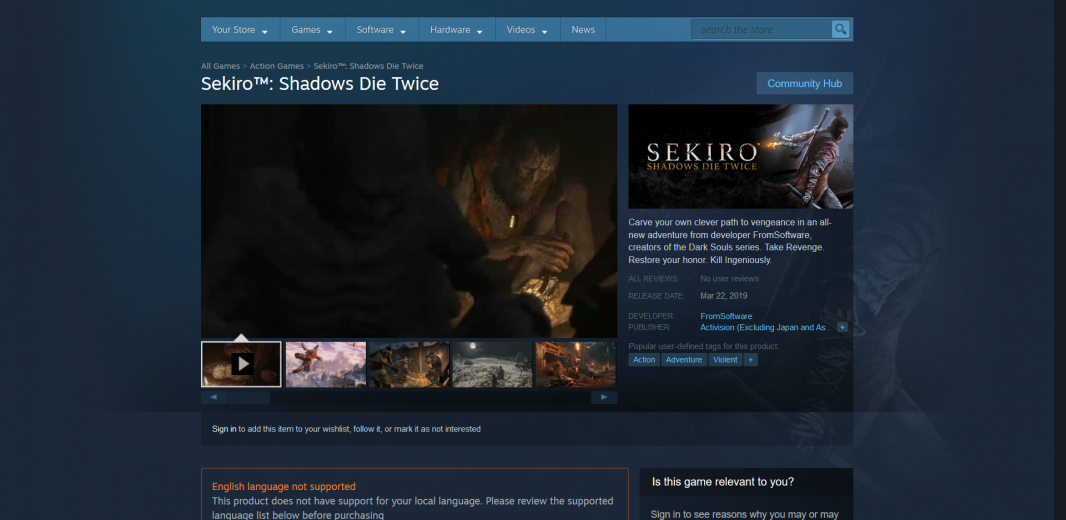Open the Games dropdown menu
The image size is (1066, 520).
pyautogui.click(x=312, y=30)
